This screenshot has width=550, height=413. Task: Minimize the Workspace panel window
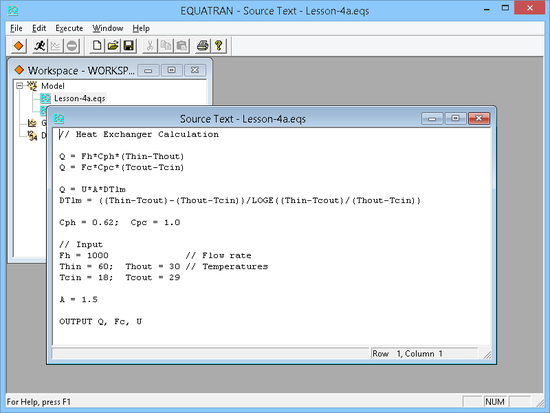pos(148,71)
